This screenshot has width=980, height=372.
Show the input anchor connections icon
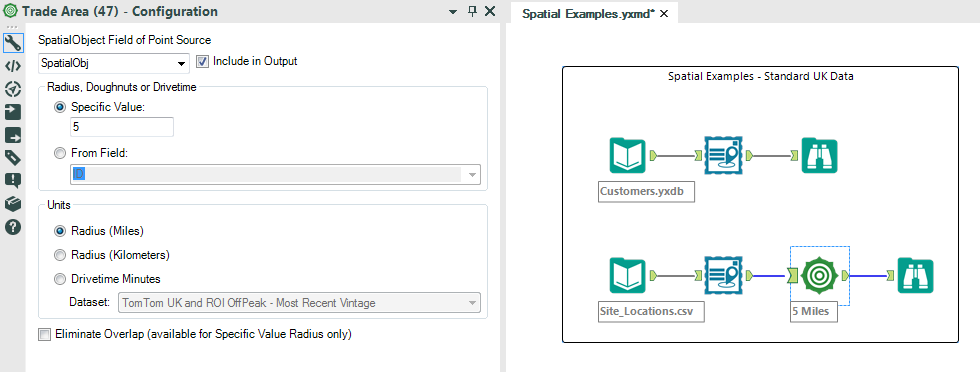(x=12, y=112)
